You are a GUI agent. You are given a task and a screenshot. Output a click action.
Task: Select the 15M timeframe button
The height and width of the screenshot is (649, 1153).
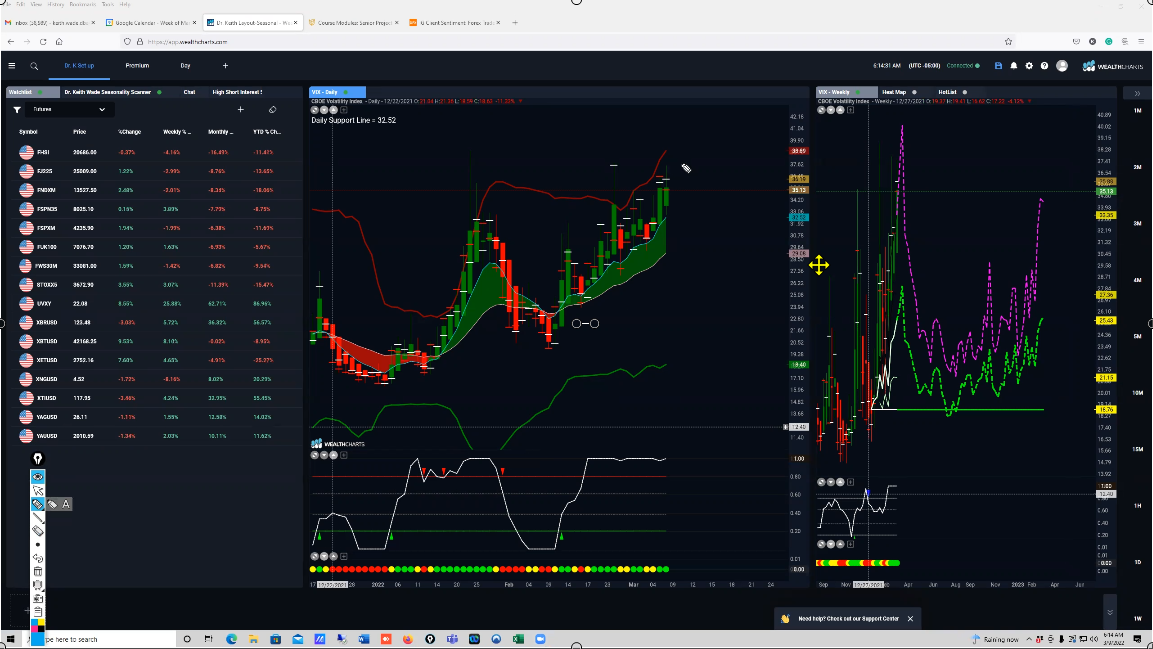click(1138, 449)
